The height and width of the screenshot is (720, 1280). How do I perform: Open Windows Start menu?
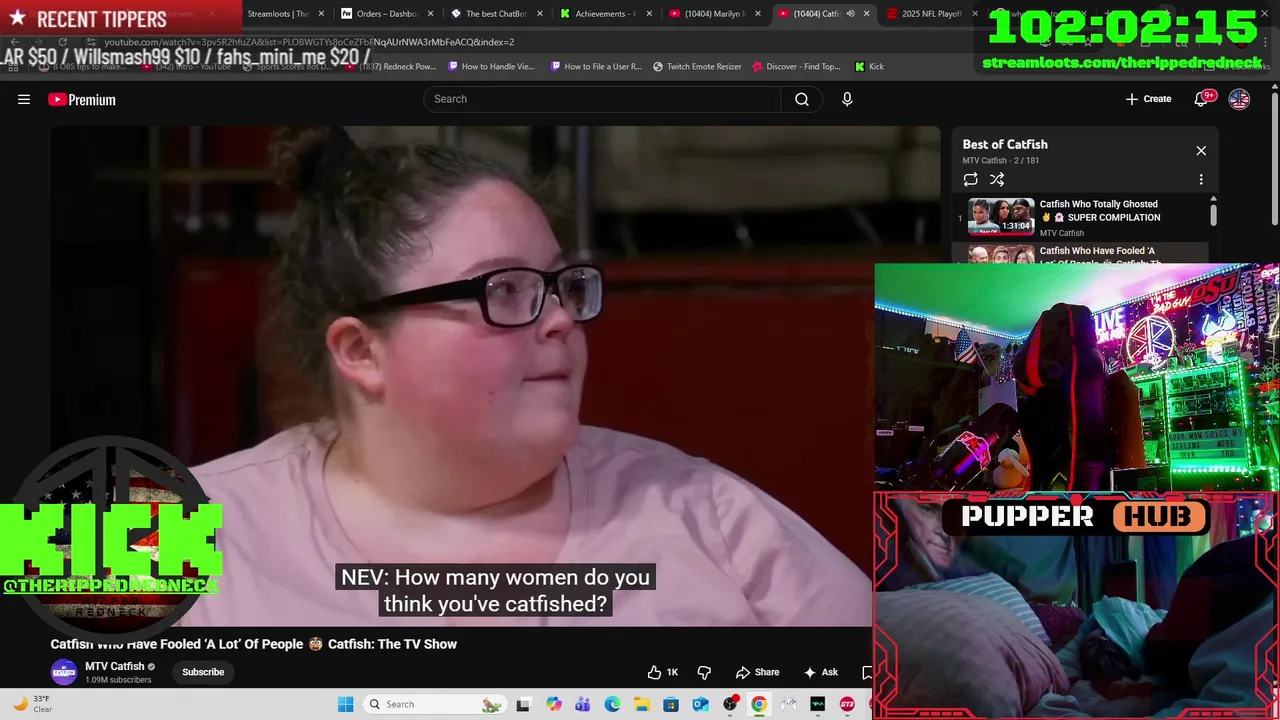(x=346, y=704)
